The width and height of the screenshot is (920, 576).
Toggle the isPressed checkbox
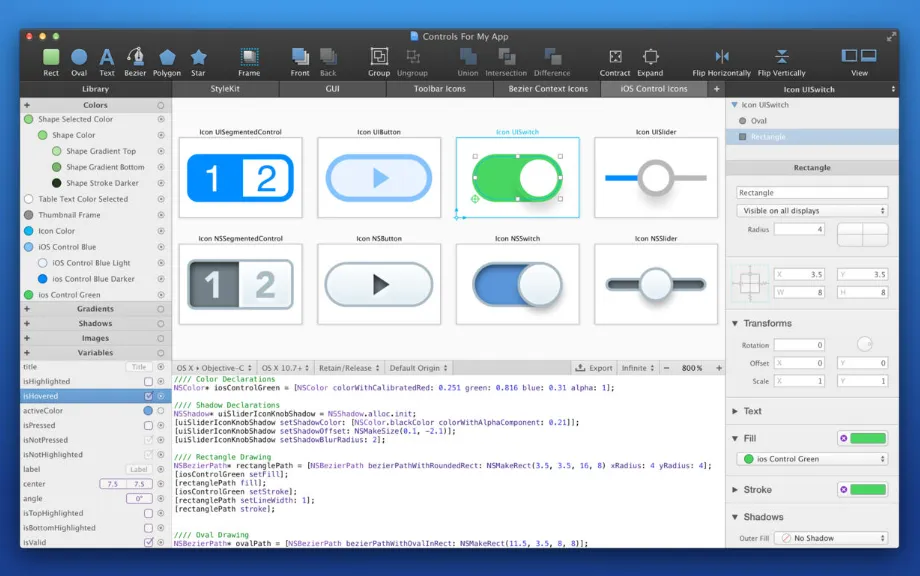click(148, 426)
